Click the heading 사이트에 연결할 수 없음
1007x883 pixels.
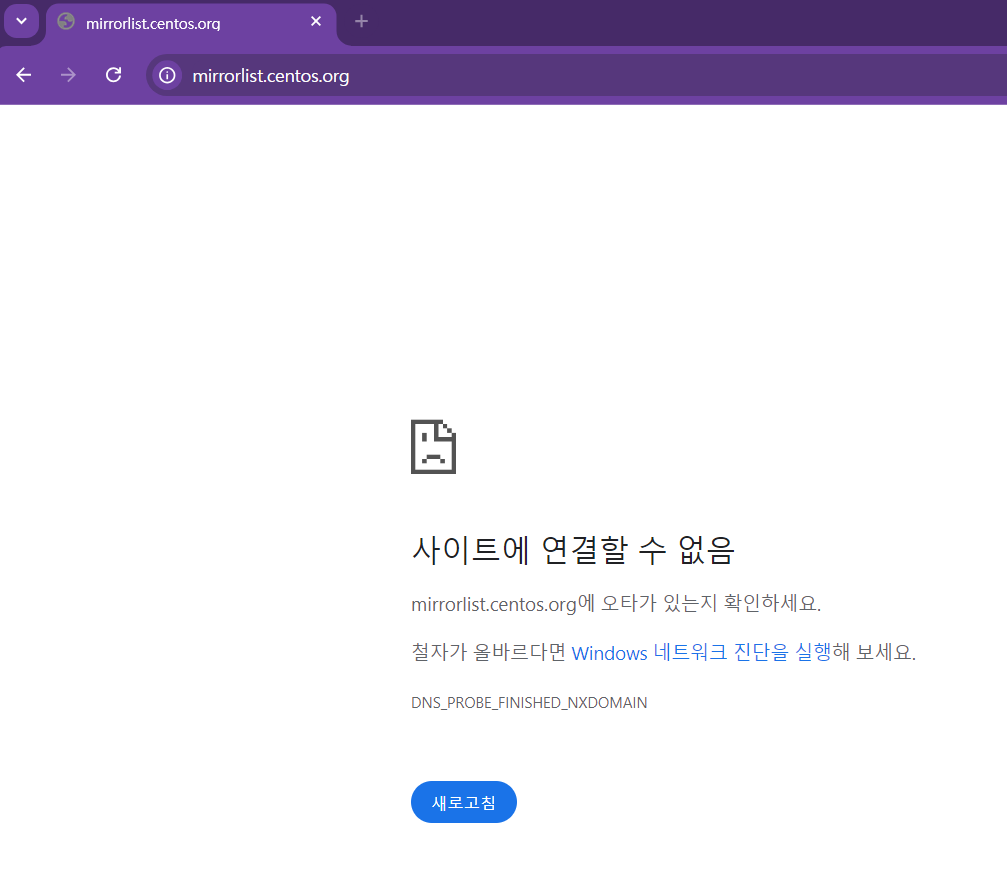point(573,550)
